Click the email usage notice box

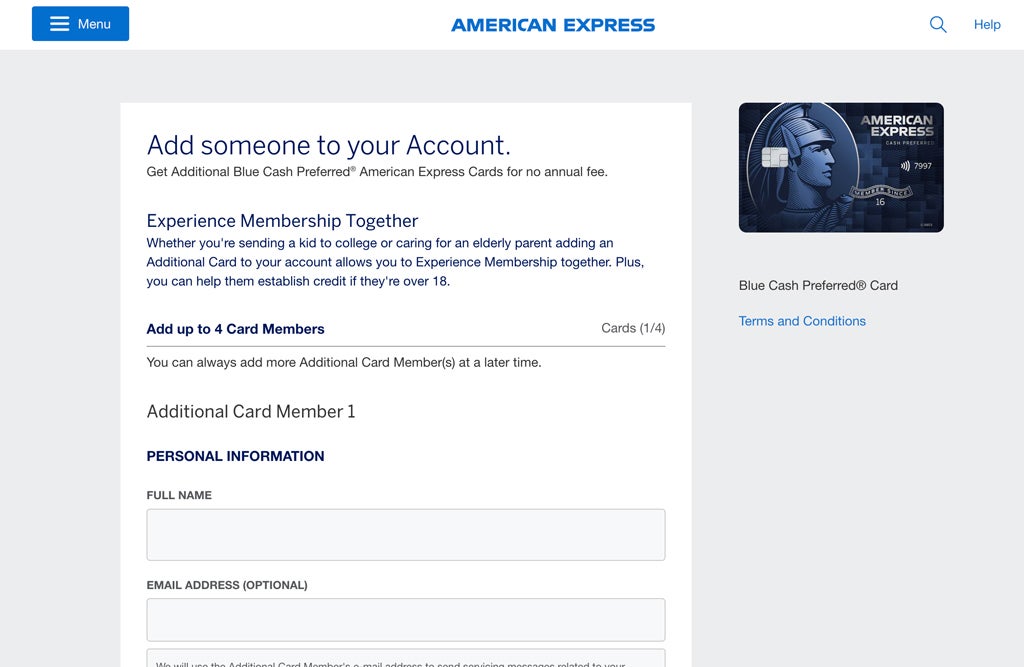point(405,659)
